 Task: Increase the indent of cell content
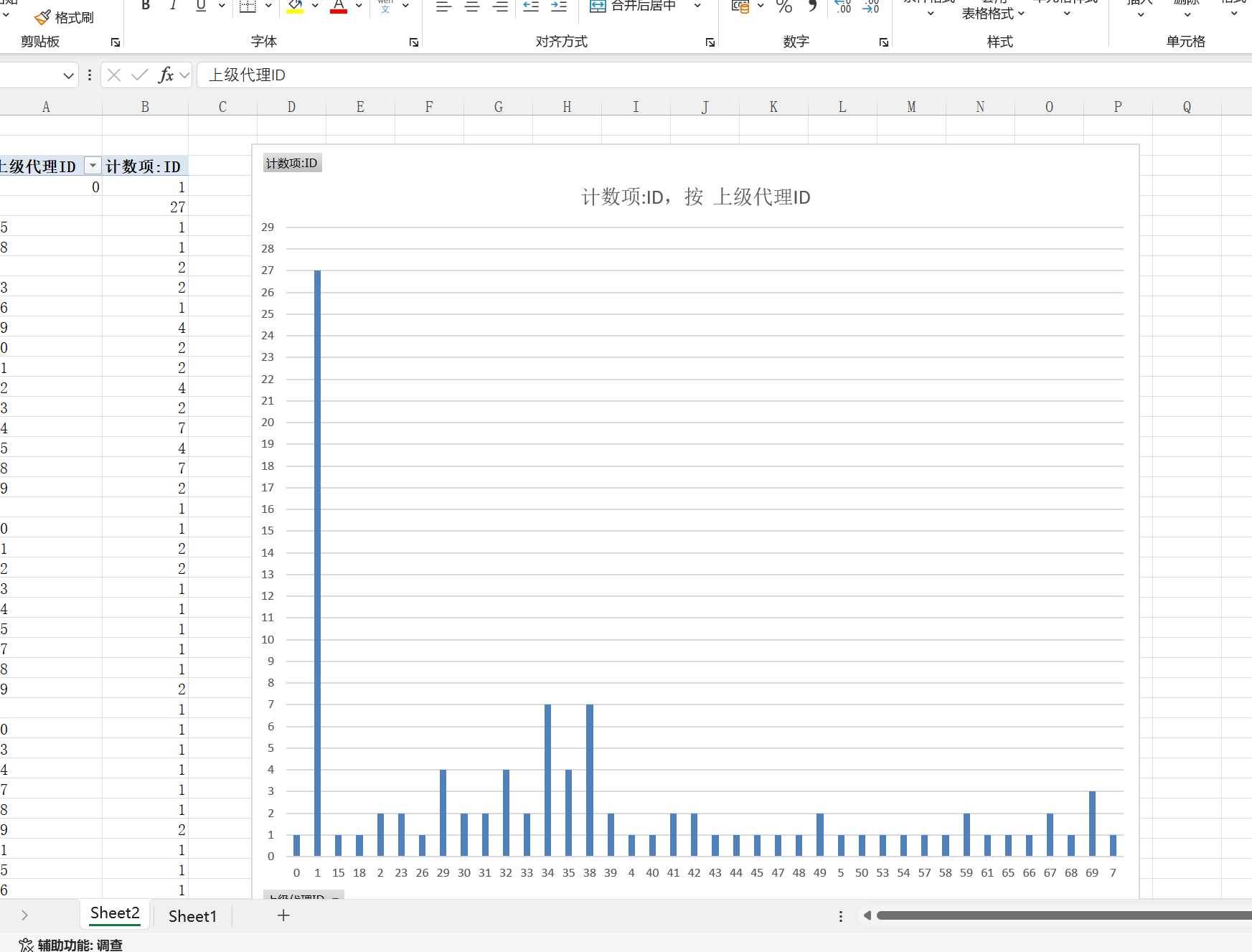pos(559,6)
